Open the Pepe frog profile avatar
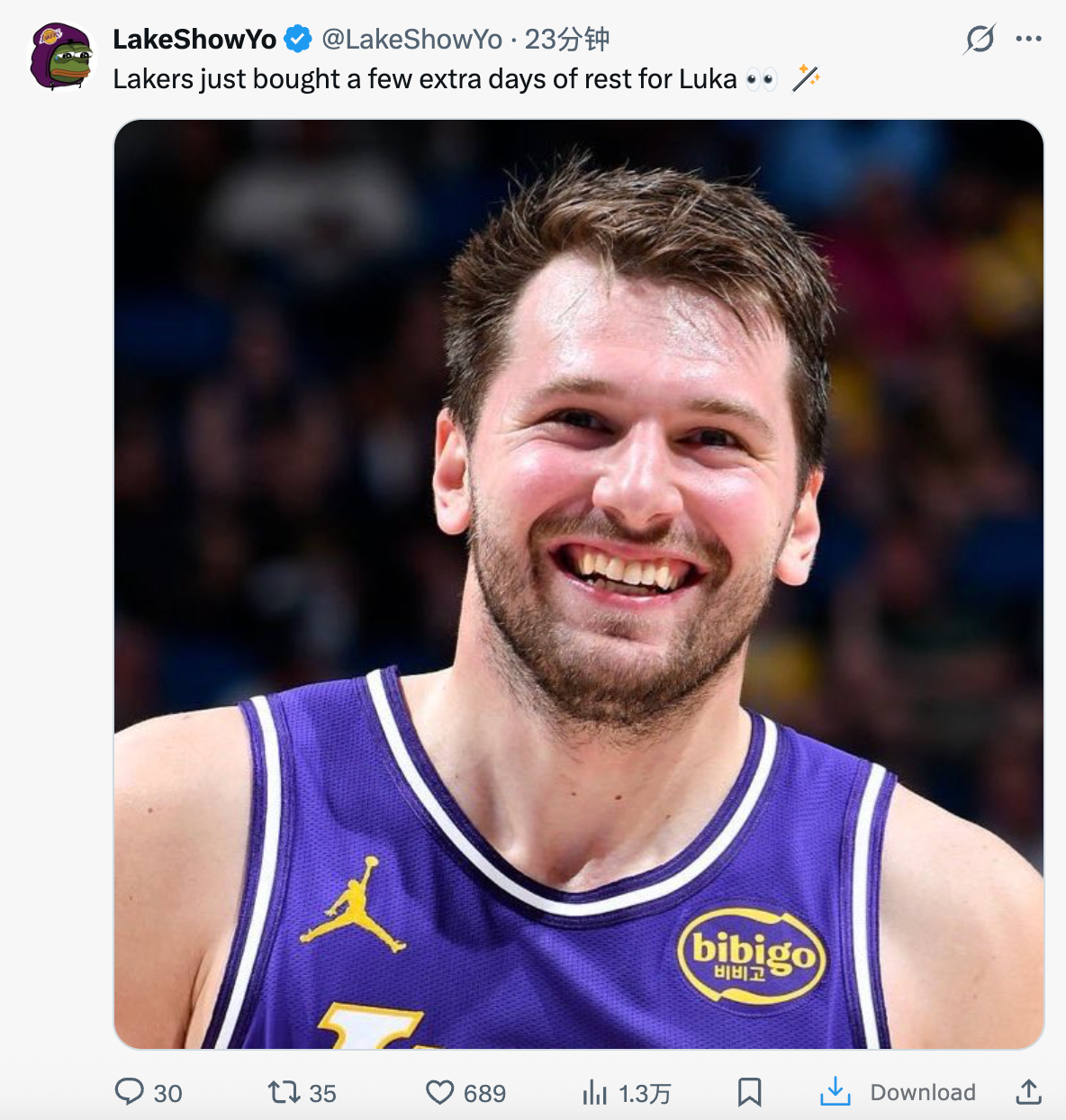This screenshot has height=1120, width=1066. 61,56
